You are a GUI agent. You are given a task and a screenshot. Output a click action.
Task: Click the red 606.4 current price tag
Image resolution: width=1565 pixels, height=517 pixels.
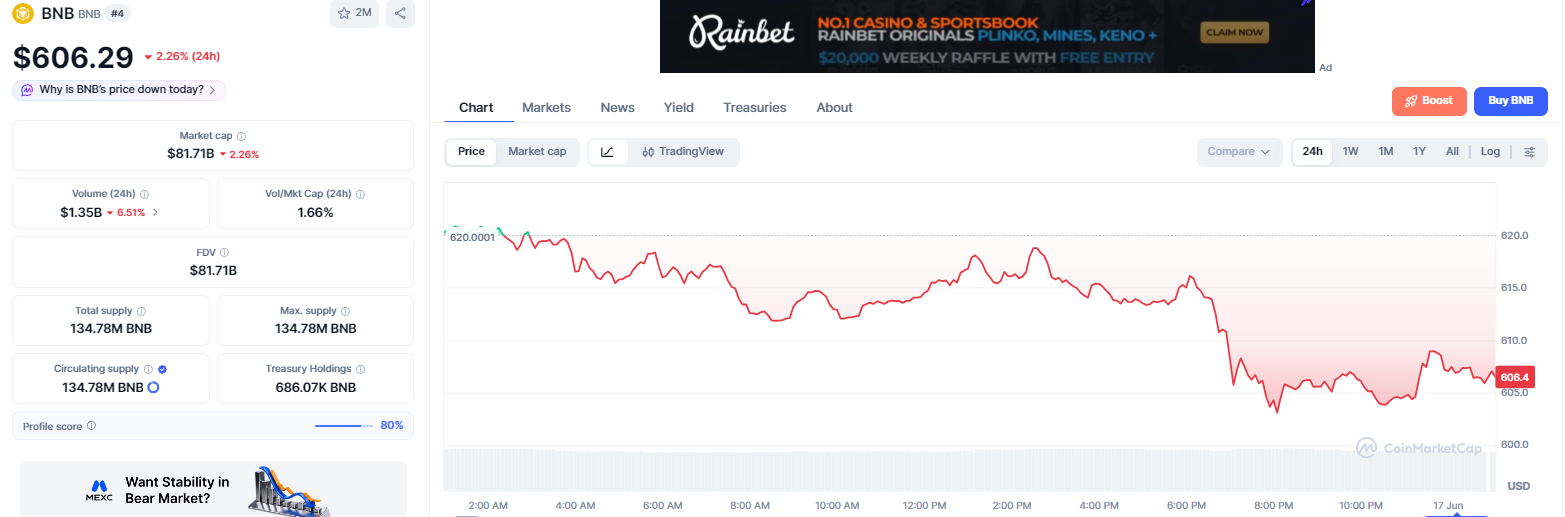tap(1515, 377)
